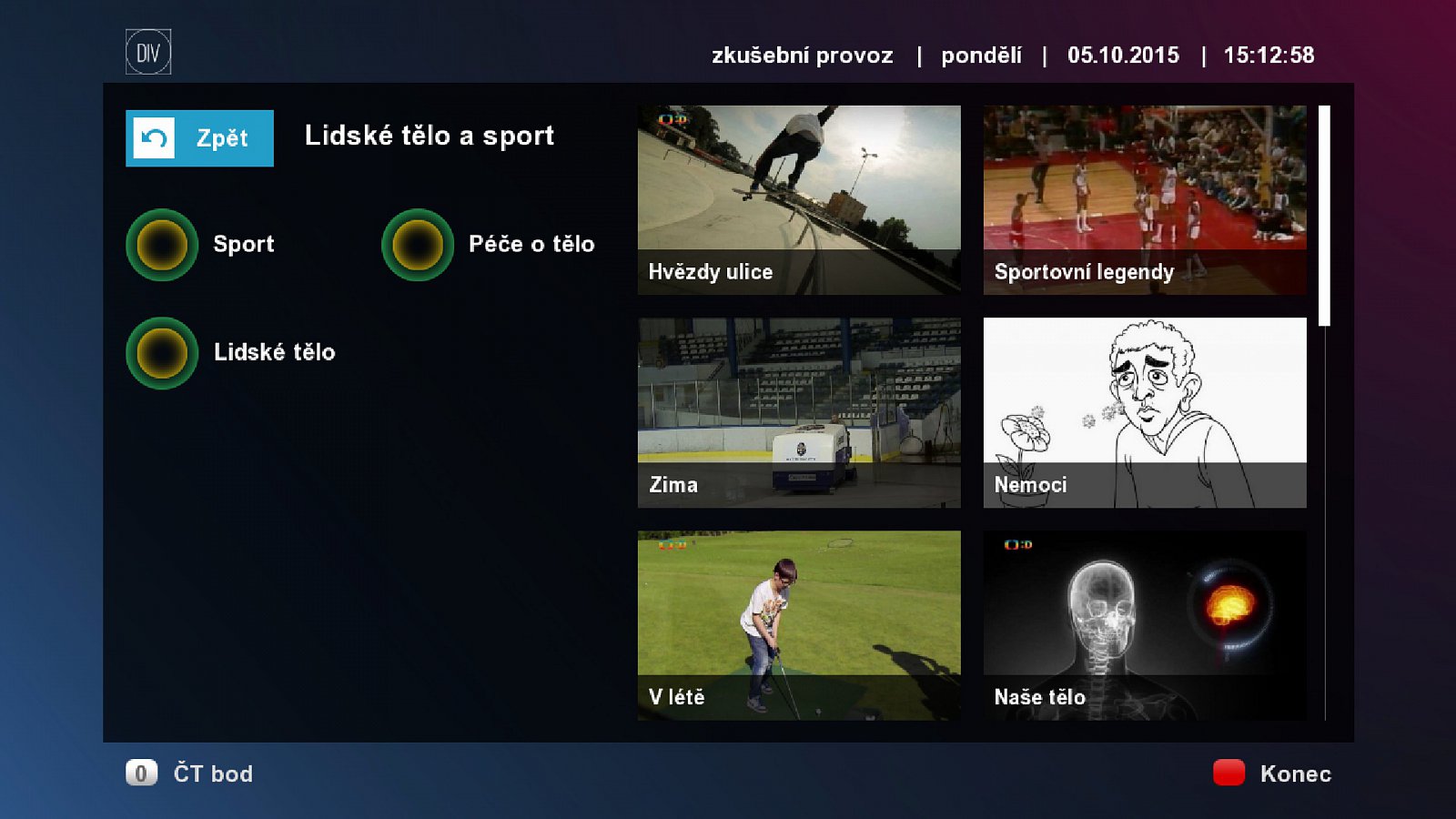Select the Lidské tělo category
The image size is (1456, 819).
276,352
